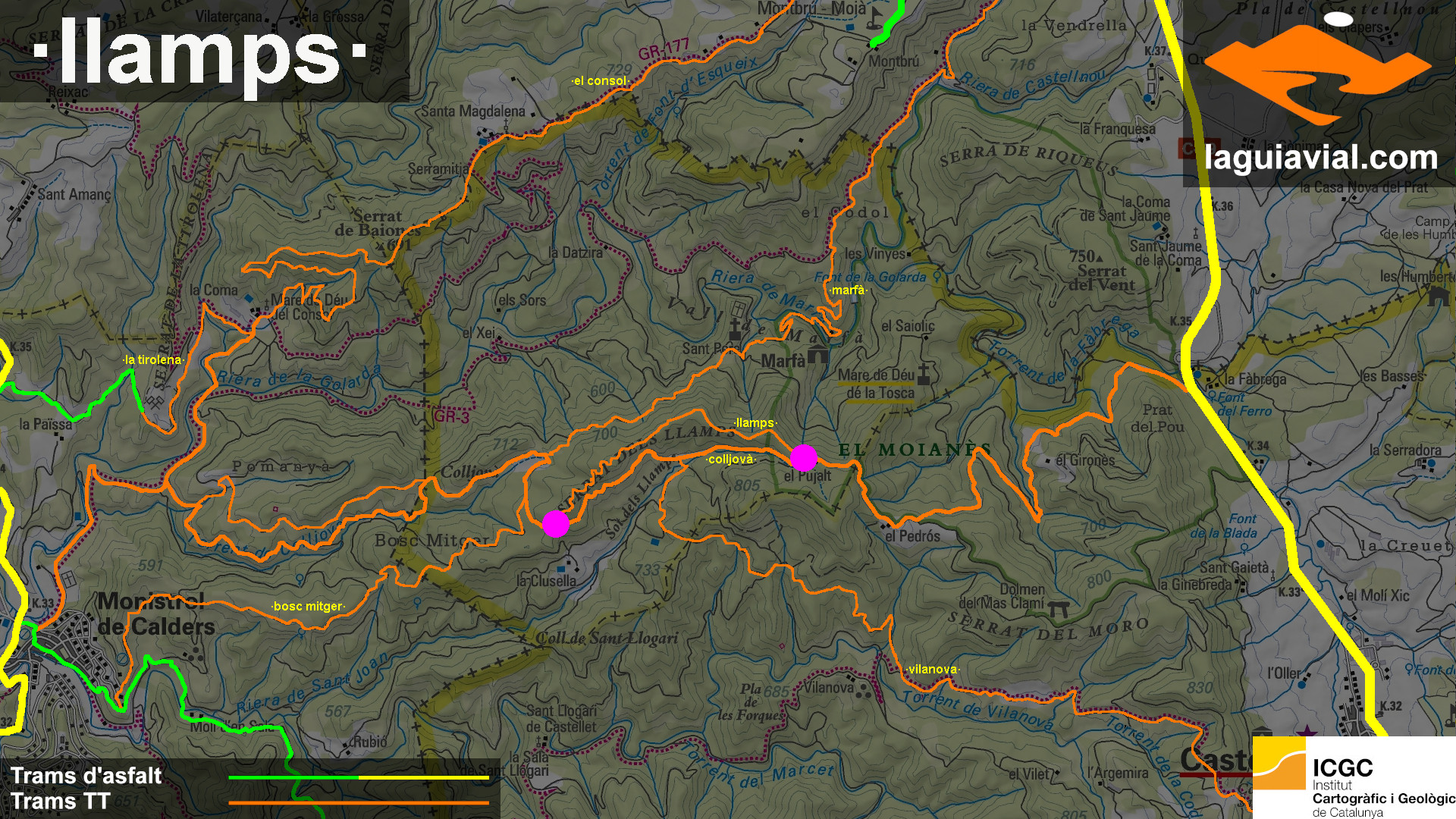This screenshot has width=1456, height=819.
Task: Select the ·colljovà· trail label
Action: [731, 460]
